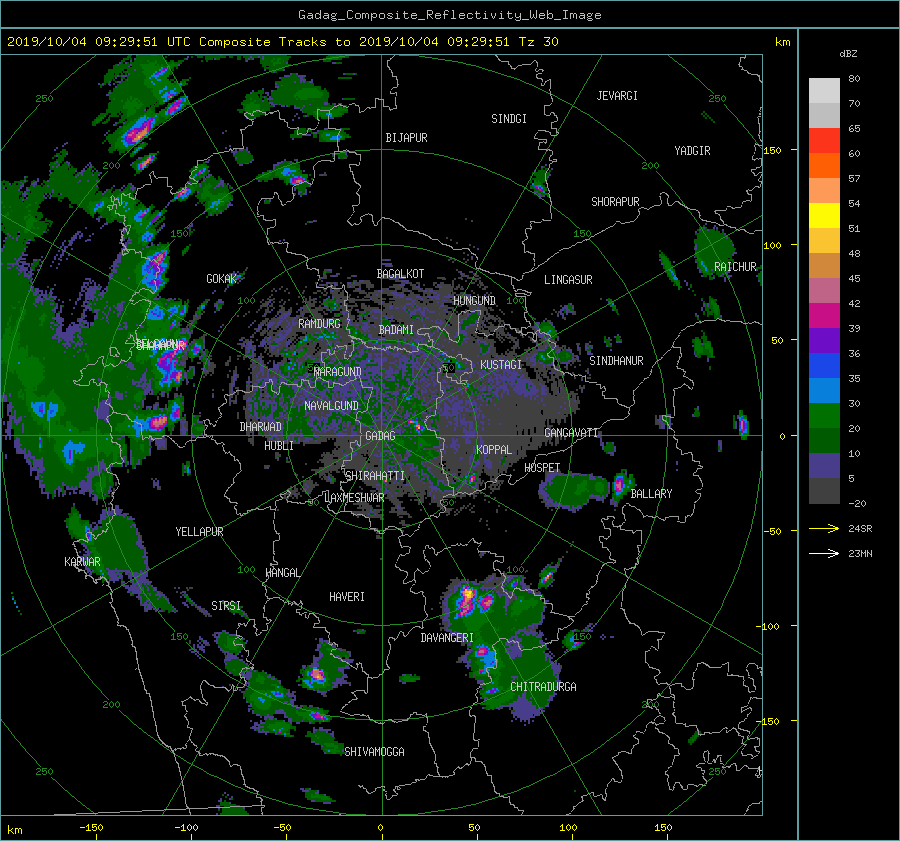This screenshot has height=841, width=900.
Task: Click the GADAG radar center label
Action: [381, 436]
